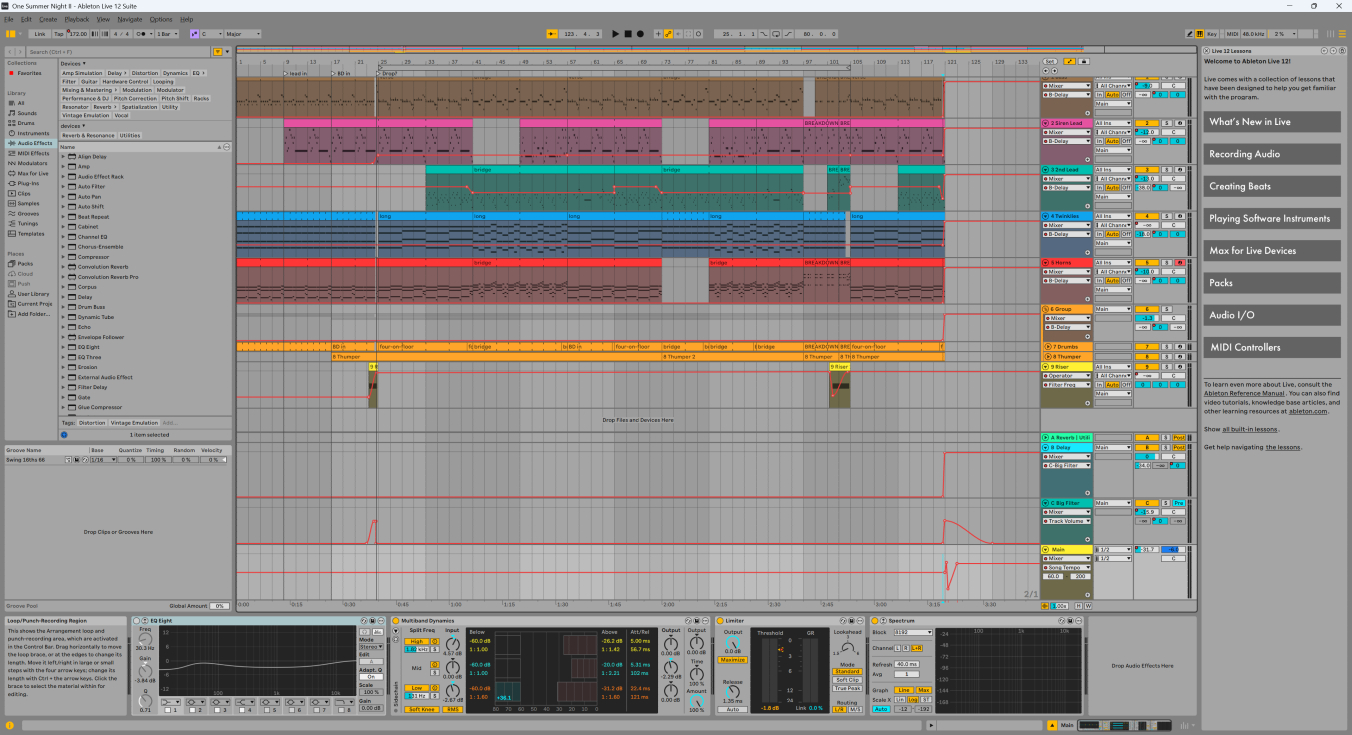Open the Create menu
The height and width of the screenshot is (735, 1352).
48,19
